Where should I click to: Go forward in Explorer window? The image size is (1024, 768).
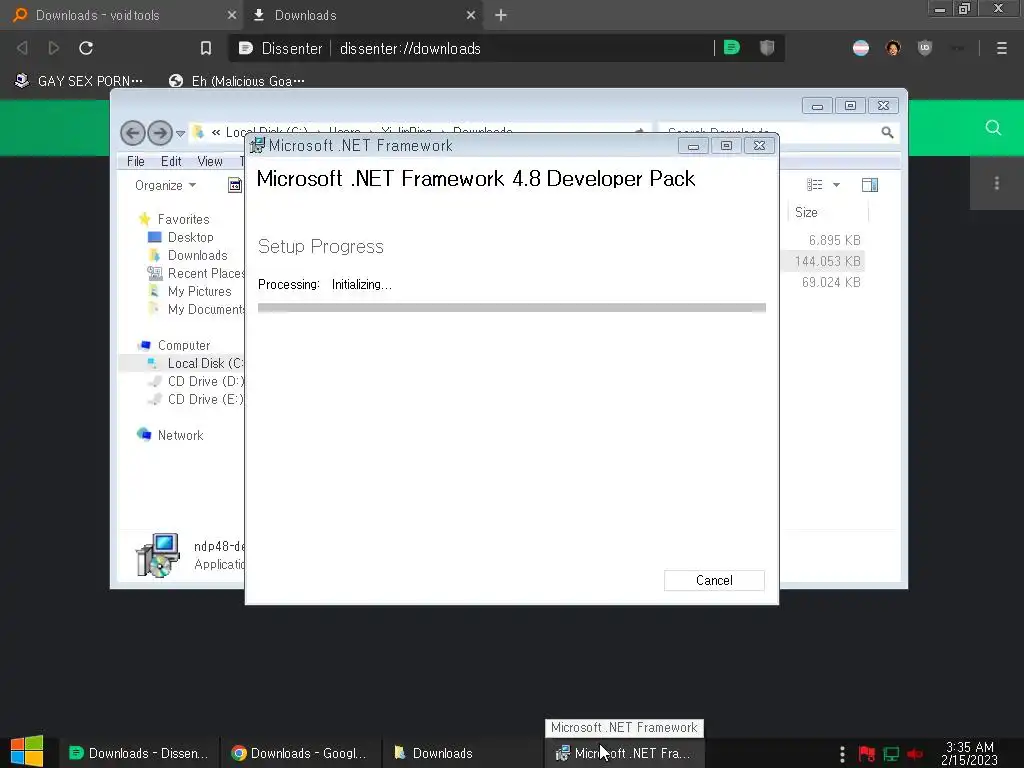159,133
